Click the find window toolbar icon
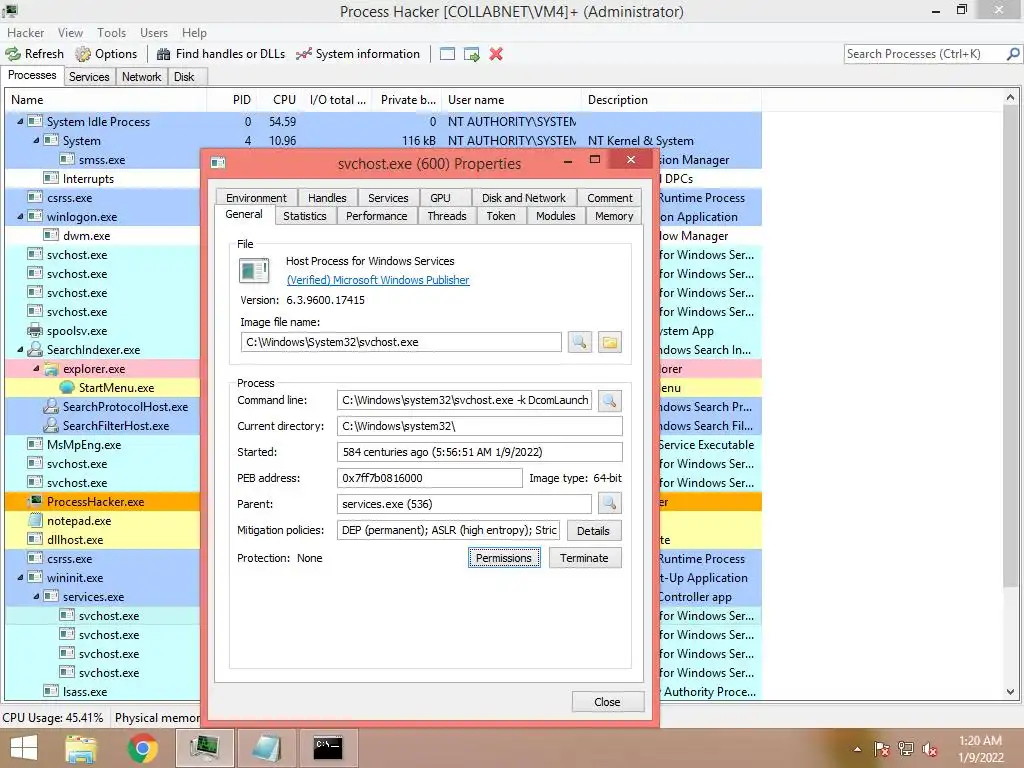The width and height of the screenshot is (1024, 768). point(447,54)
